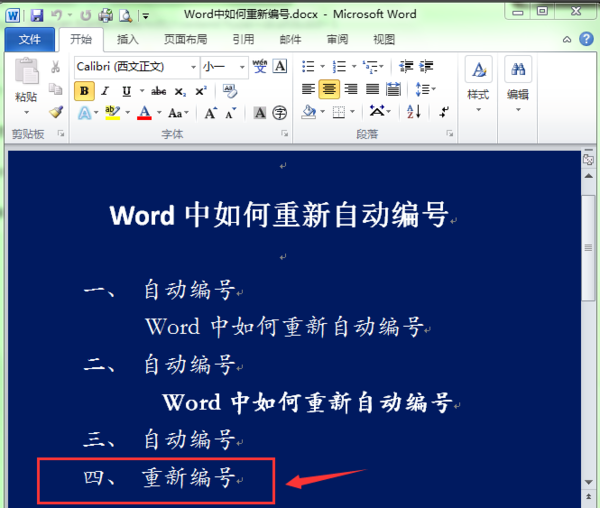Screen dimensions: 600x508
Task: Click the red font color button
Action: click(x=144, y=112)
